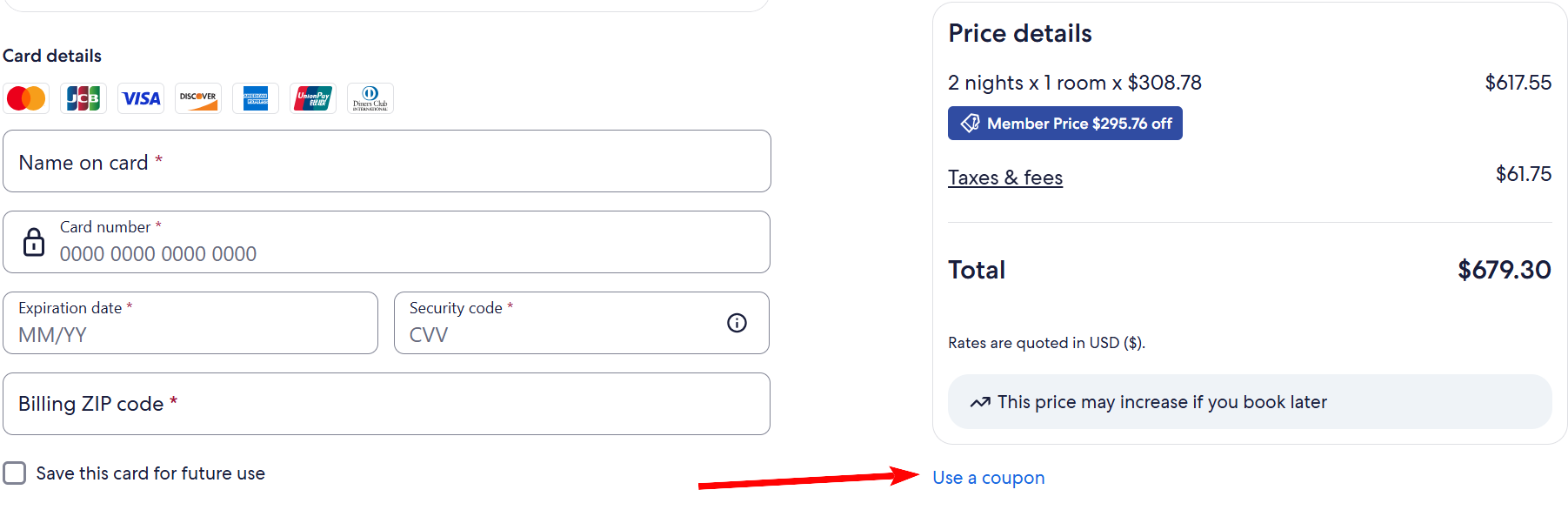Image resolution: width=1568 pixels, height=530 pixels.
Task: Click the Visa card icon
Action: coord(141,98)
